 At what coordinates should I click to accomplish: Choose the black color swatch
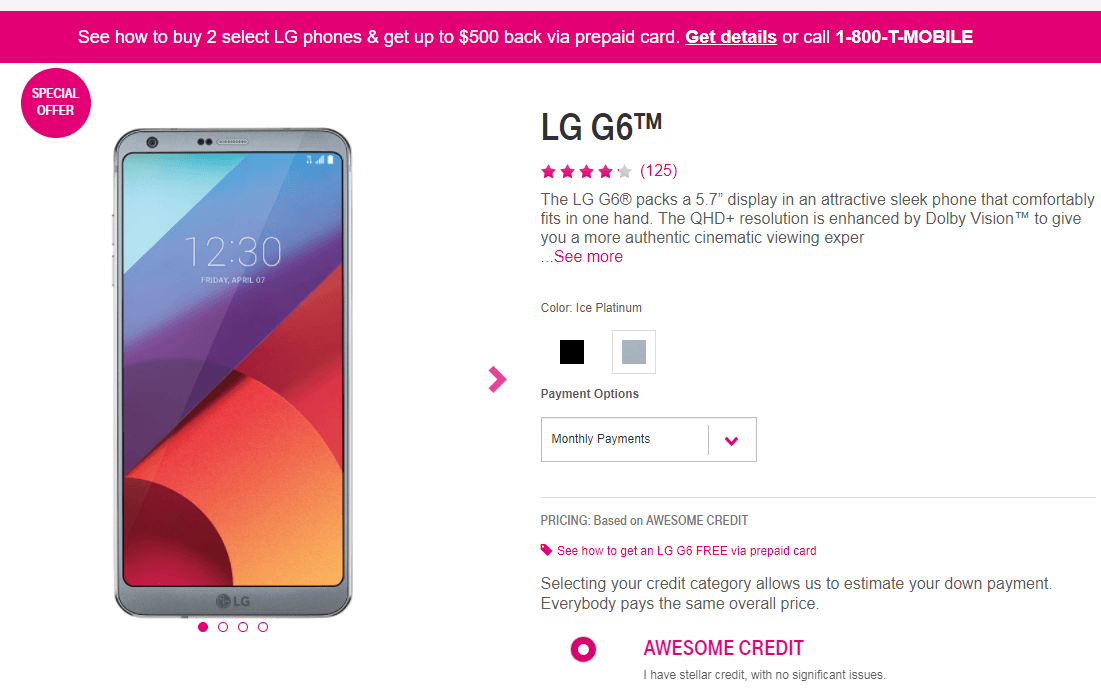click(572, 352)
